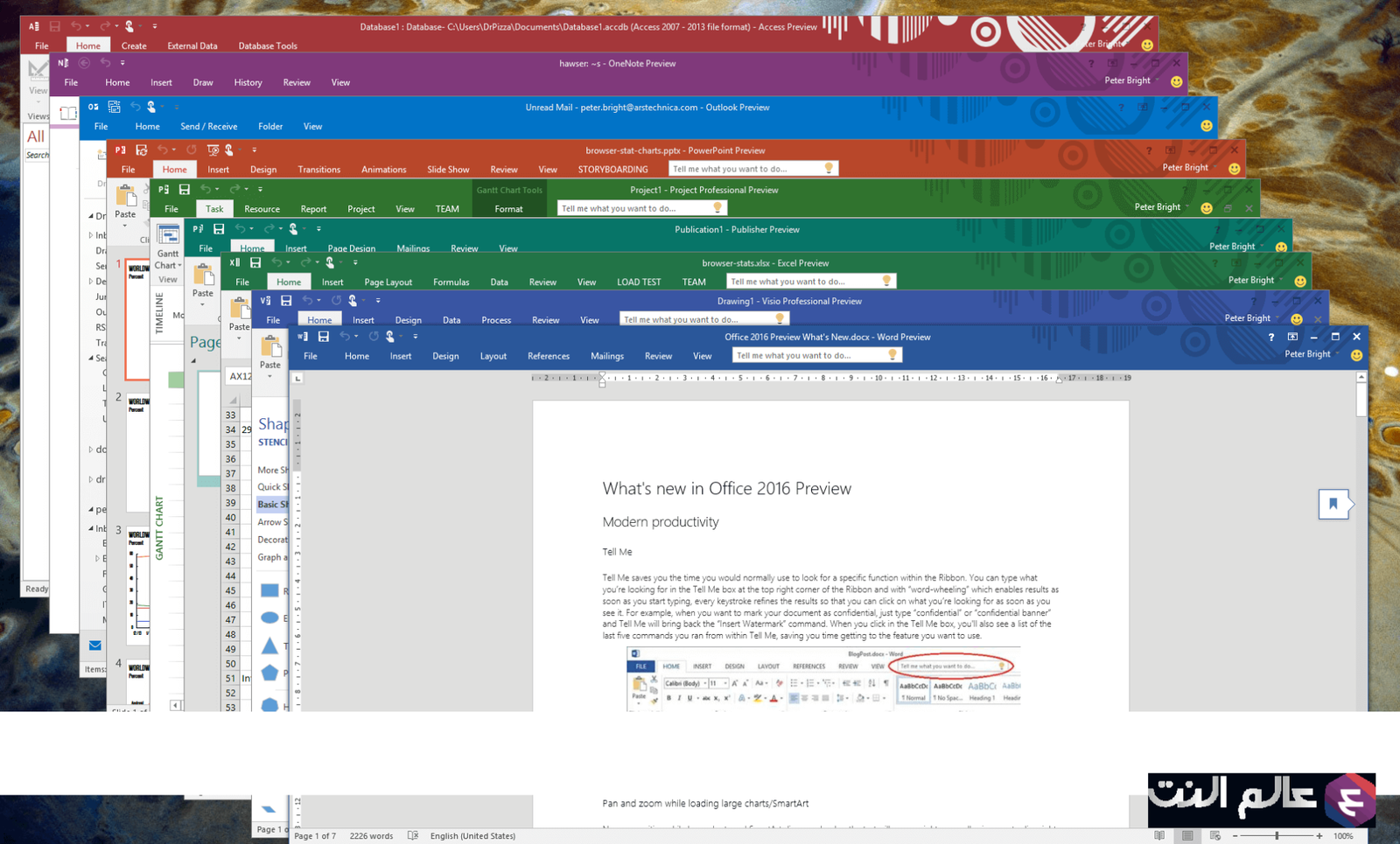Click the Save icon in Word's quick access toolbar

(x=324, y=337)
